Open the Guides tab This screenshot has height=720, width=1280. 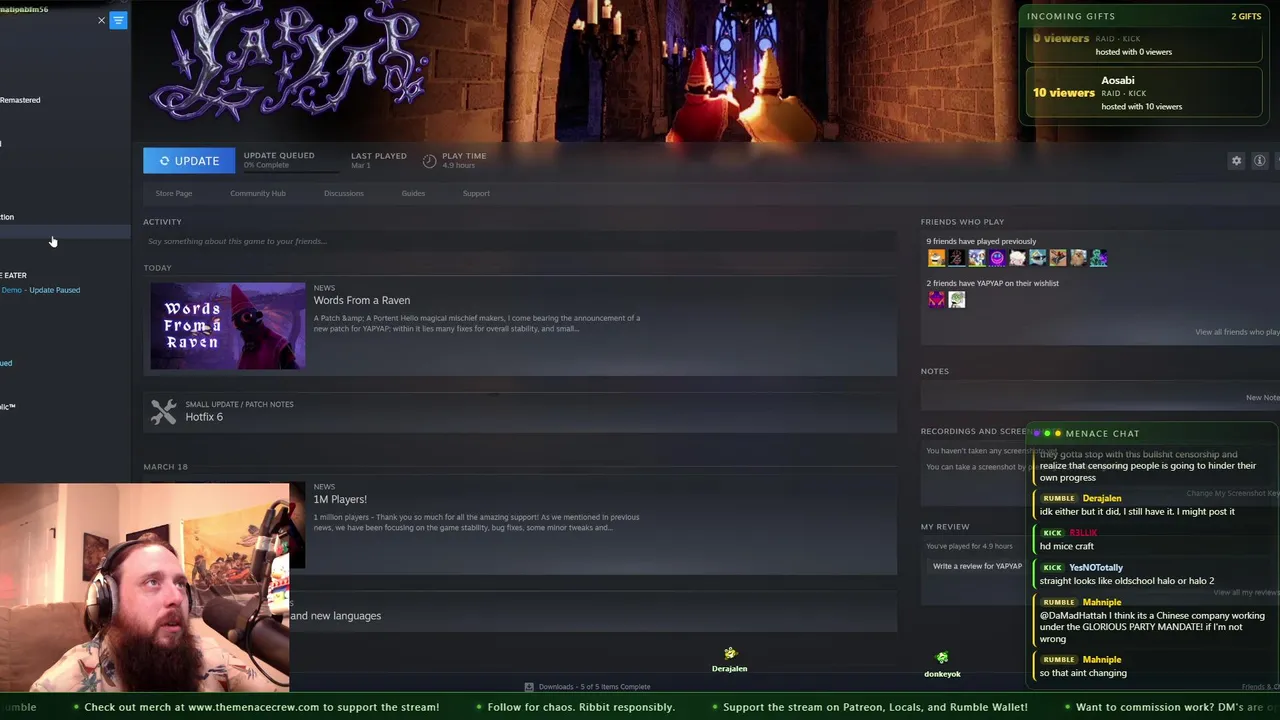coord(413,193)
